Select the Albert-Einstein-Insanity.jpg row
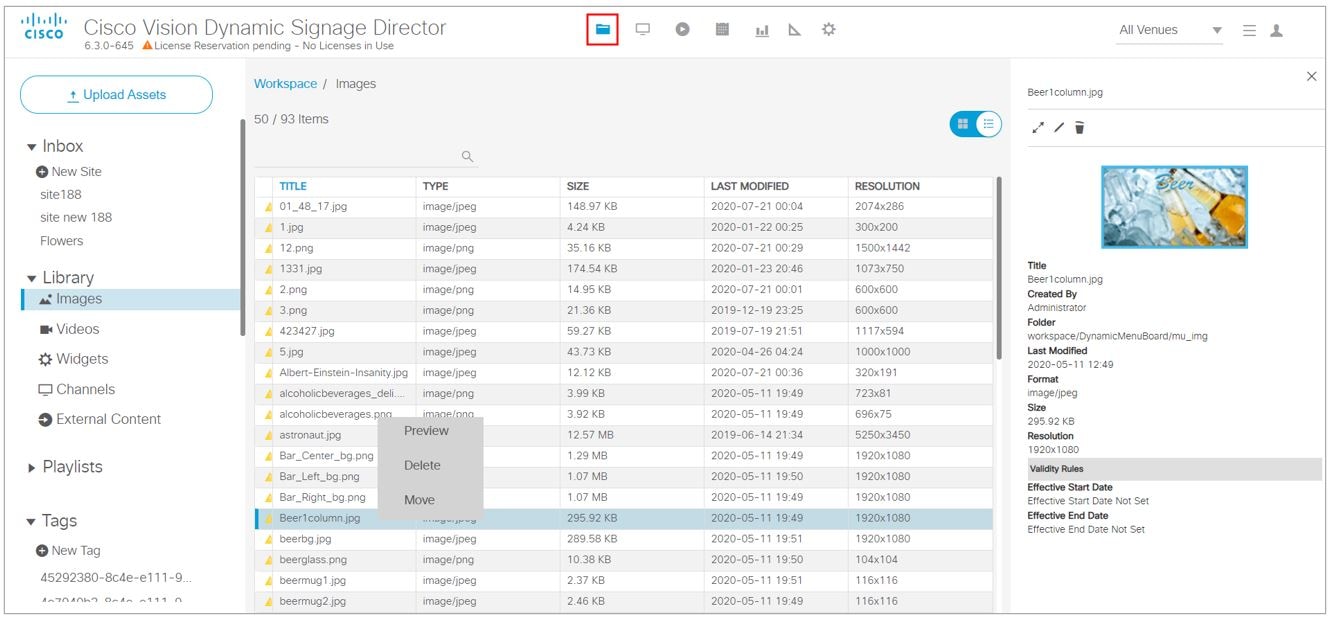This screenshot has height=622, width=1335. pyautogui.click(x=624, y=373)
